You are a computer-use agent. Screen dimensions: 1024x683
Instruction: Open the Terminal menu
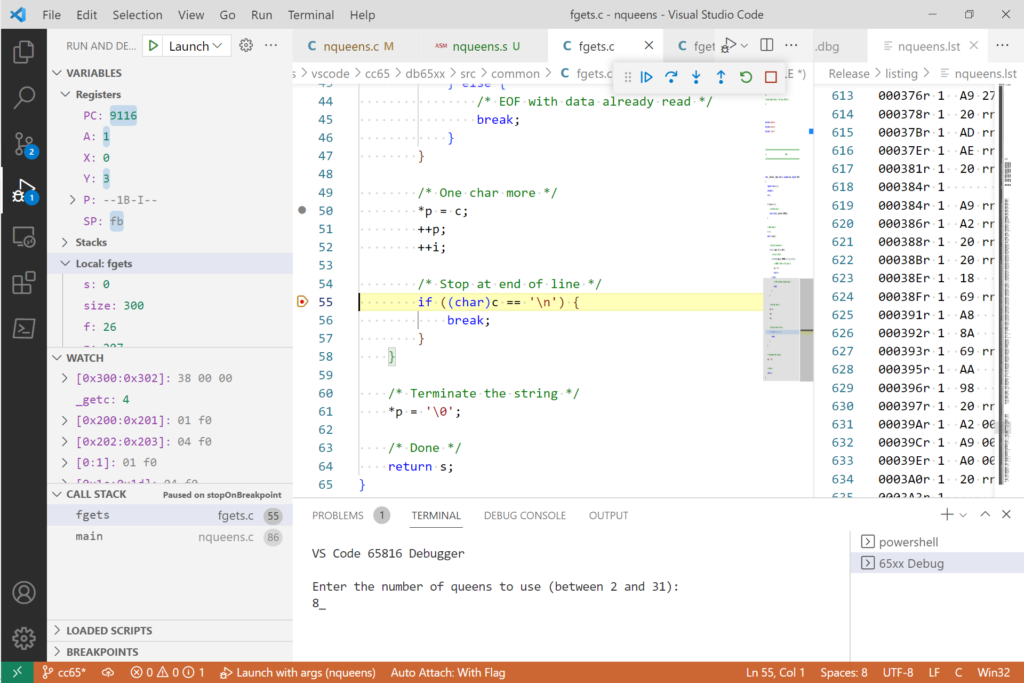311,14
